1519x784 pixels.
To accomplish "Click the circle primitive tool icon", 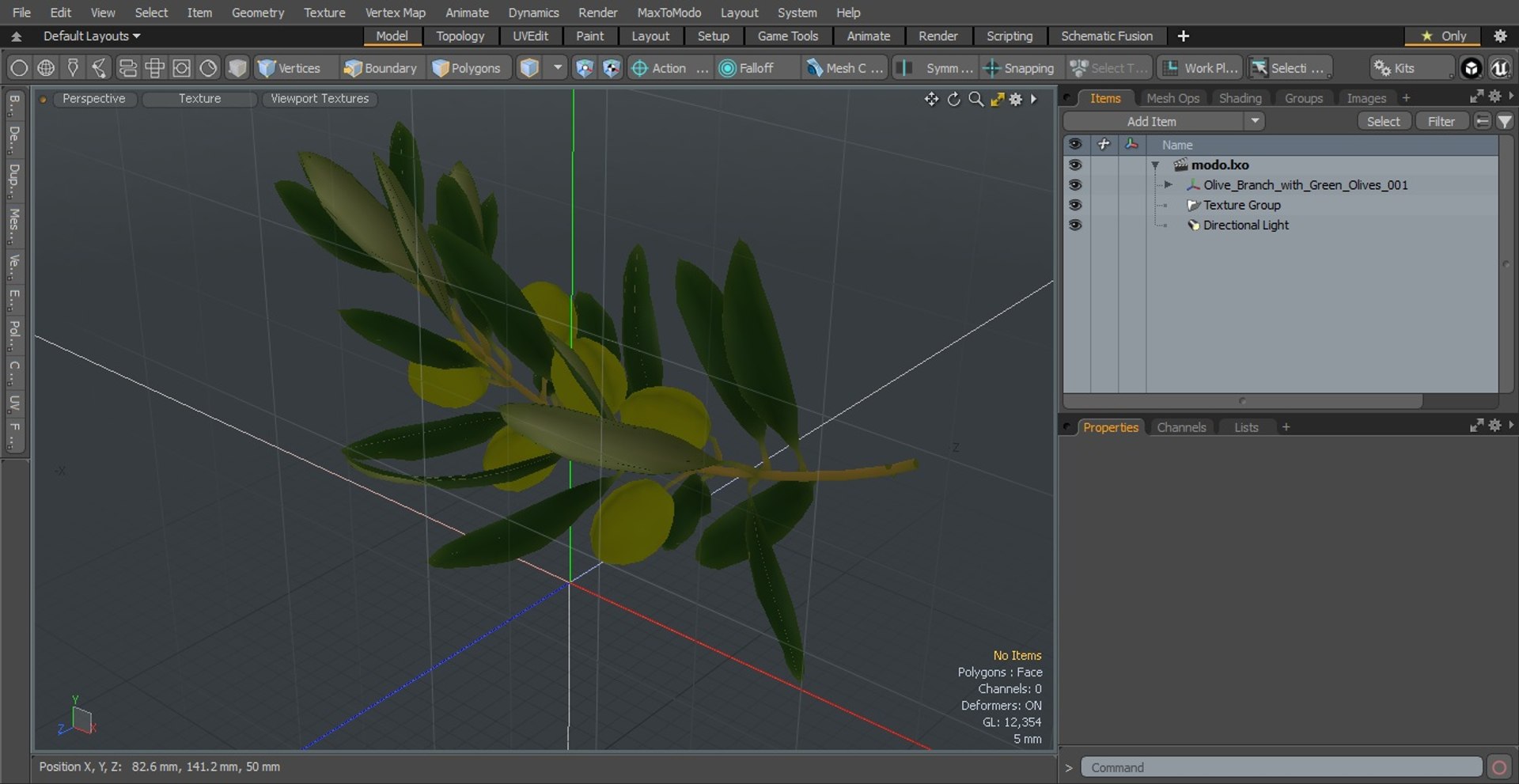I will coord(19,68).
